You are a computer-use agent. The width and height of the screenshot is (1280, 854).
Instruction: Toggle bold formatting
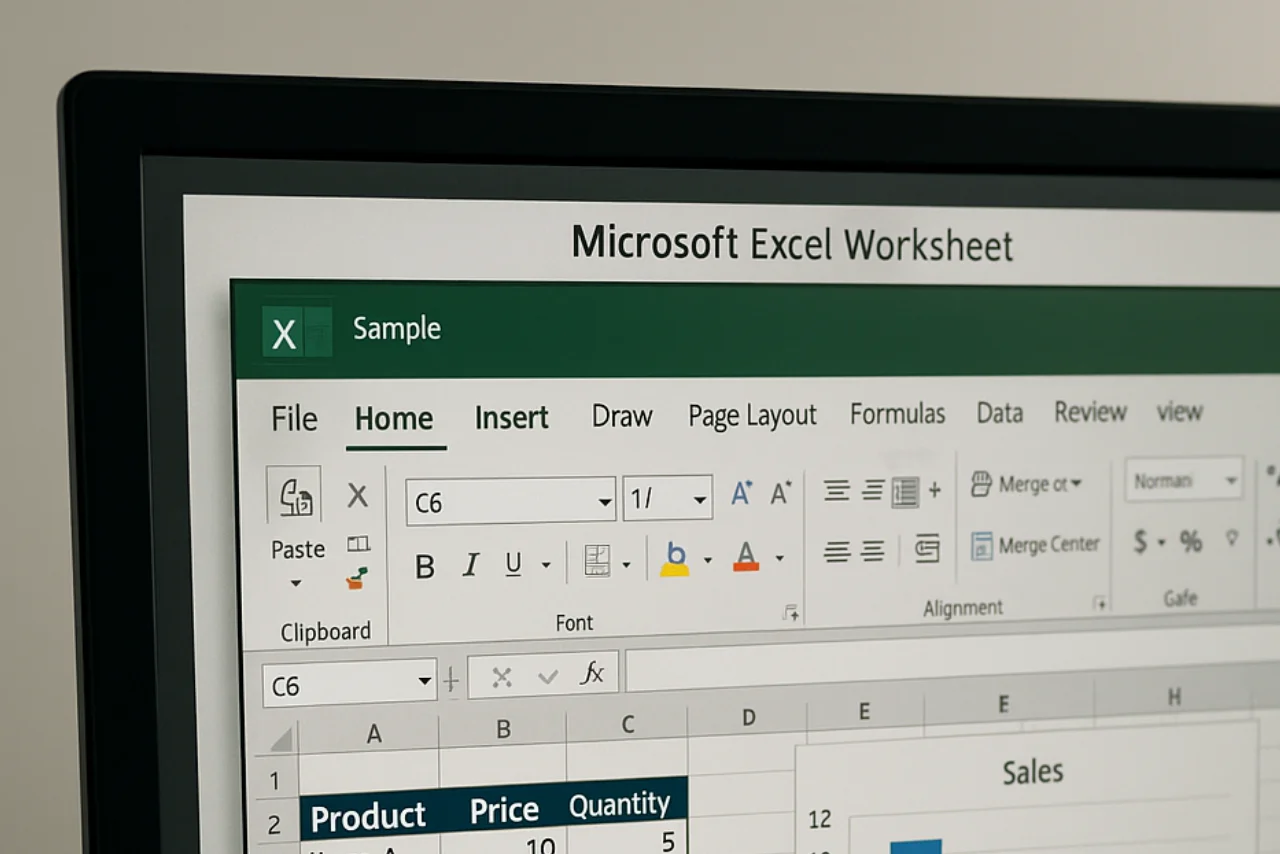click(x=424, y=566)
